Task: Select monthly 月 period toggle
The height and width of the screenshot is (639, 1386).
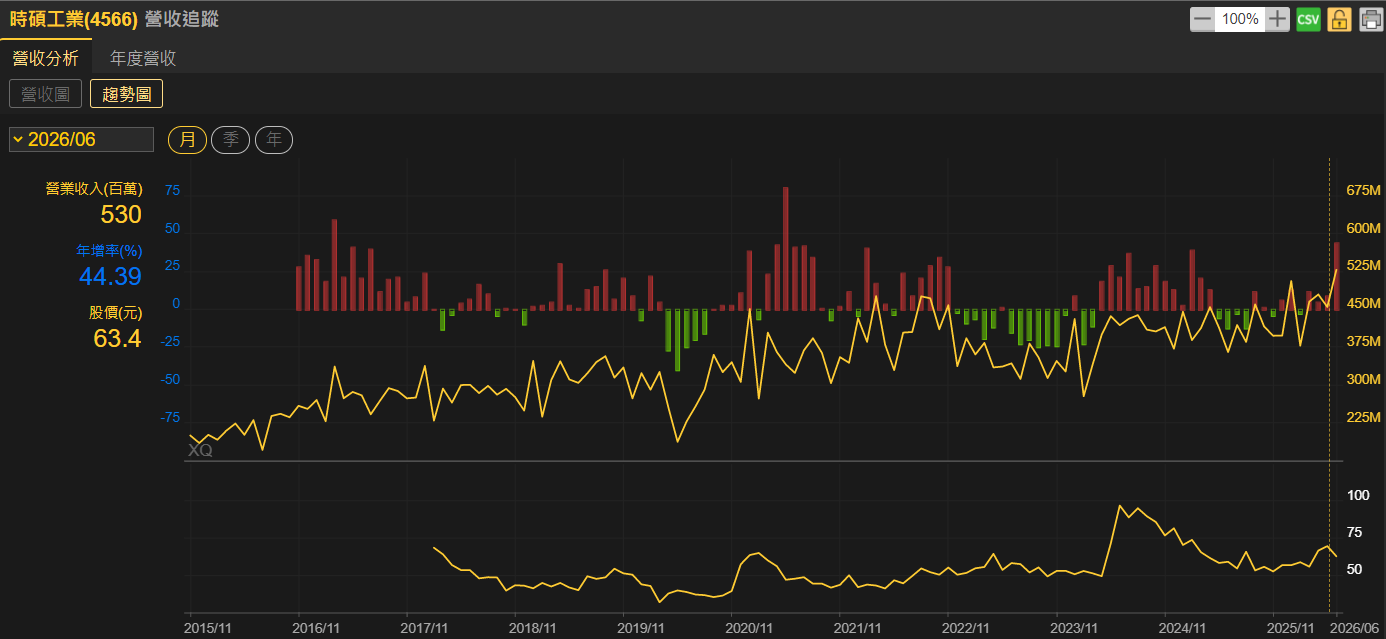Action: point(187,139)
